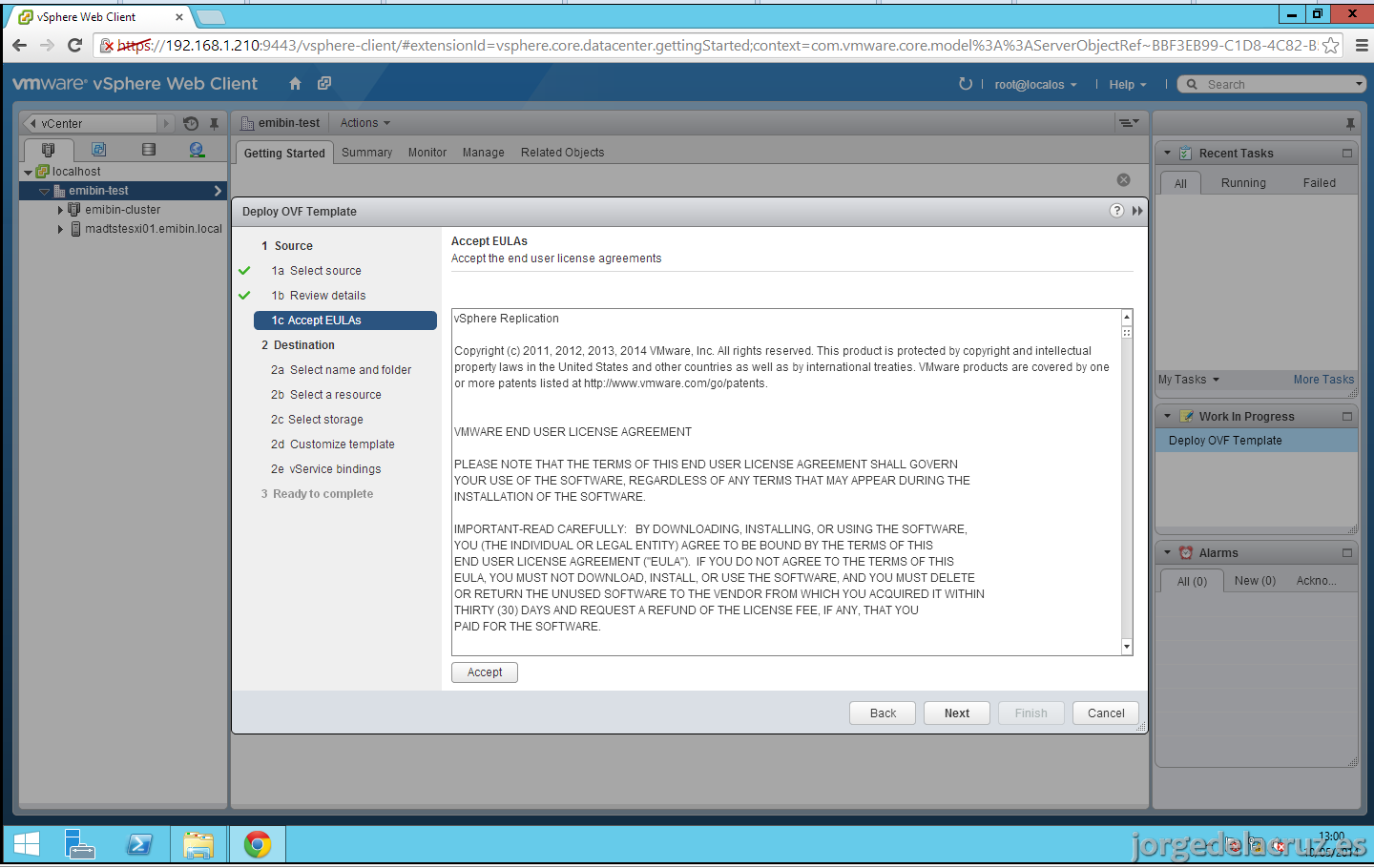Expand the emibin-cluster tree node
The height and width of the screenshot is (868, 1374).
tap(60, 210)
